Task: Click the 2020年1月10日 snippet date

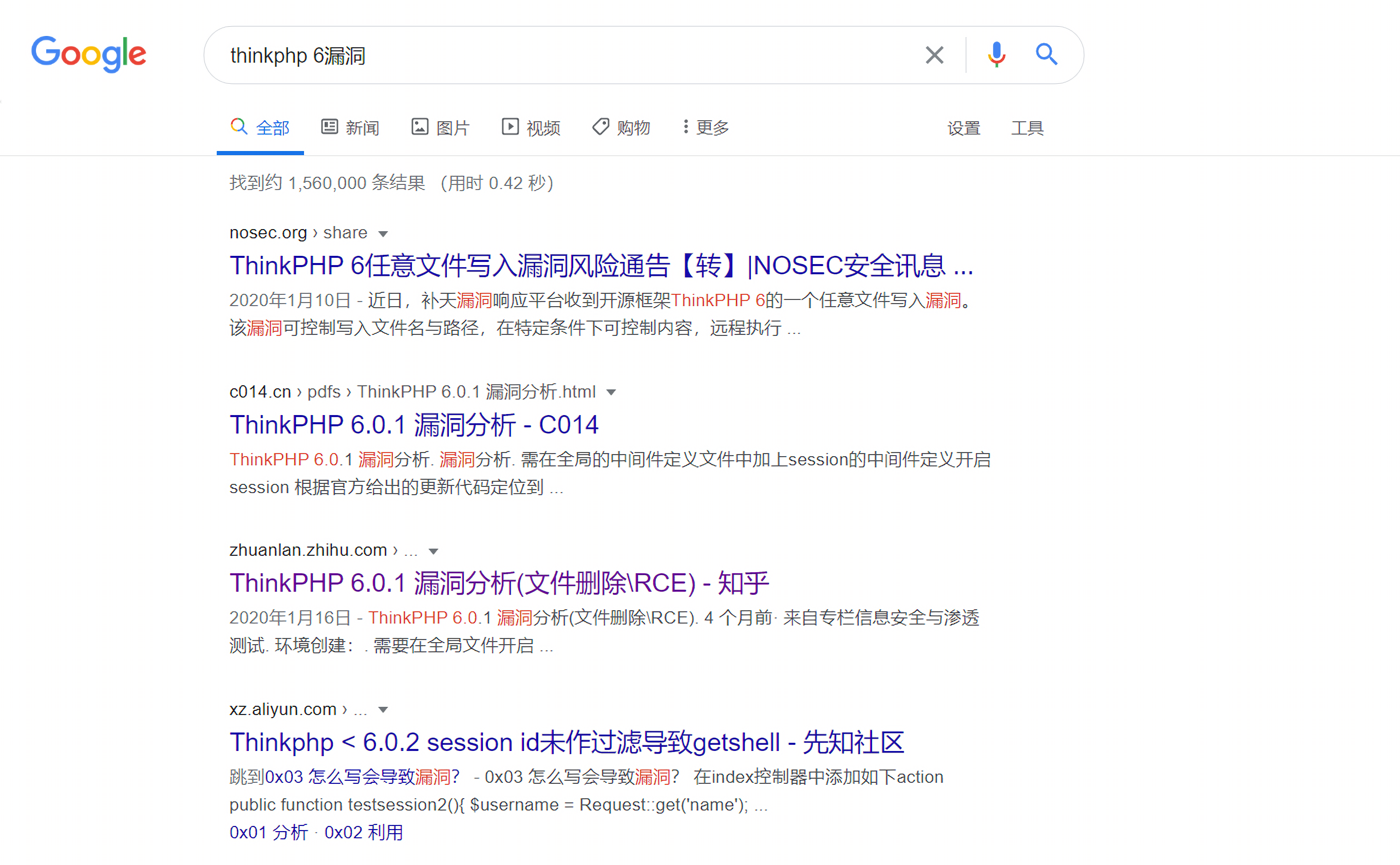Action: (290, 300)
